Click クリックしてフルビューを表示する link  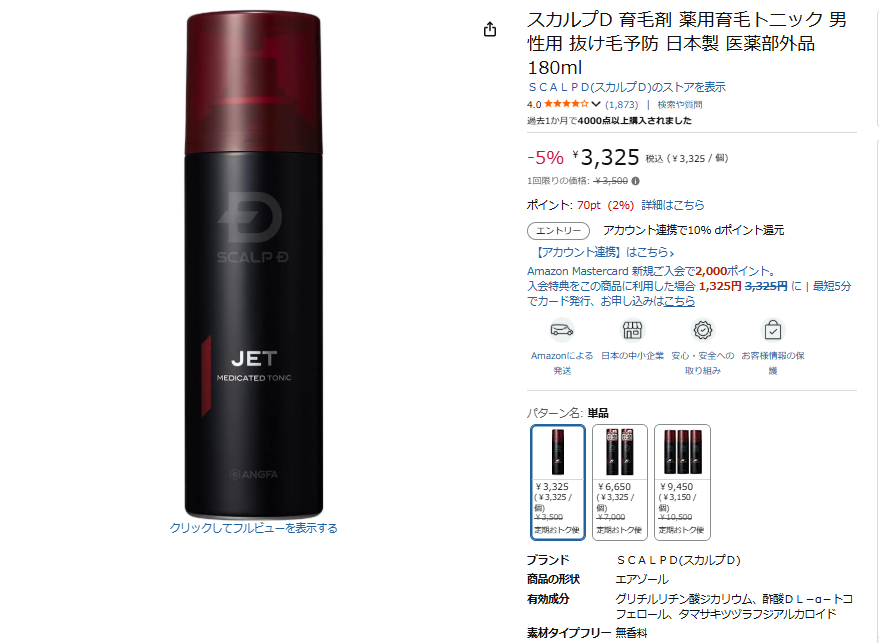pos(253,528)
